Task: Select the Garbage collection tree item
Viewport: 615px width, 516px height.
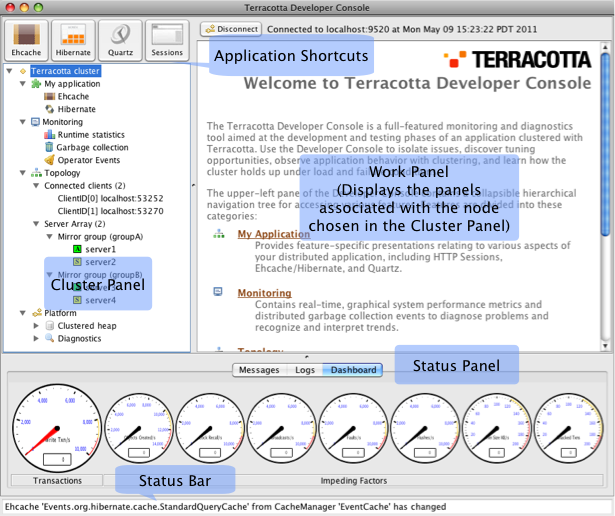Action: (x=92, y=147)
